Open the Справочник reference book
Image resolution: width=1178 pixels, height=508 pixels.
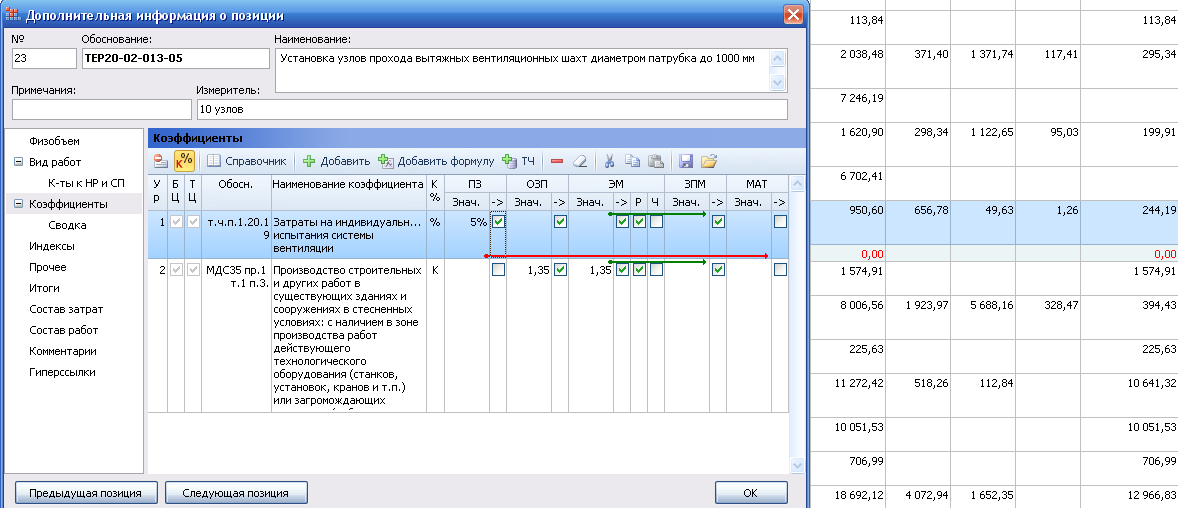(247, 161)
